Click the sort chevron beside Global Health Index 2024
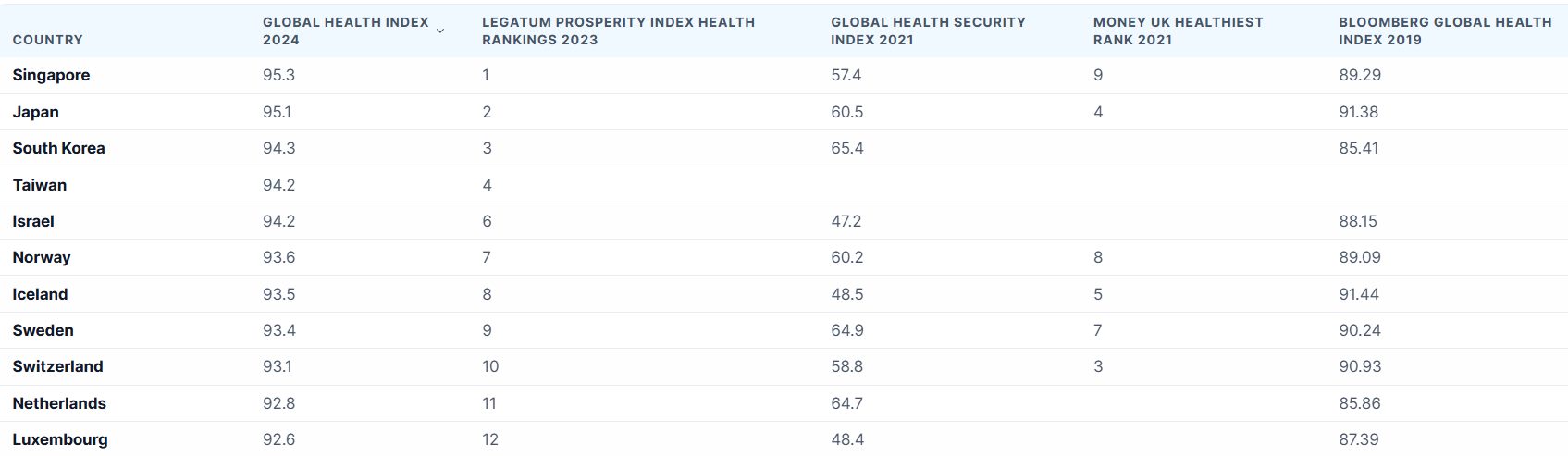Viewport: 1568px width, 456px height. pyautogui.click(x=440, y=31)
